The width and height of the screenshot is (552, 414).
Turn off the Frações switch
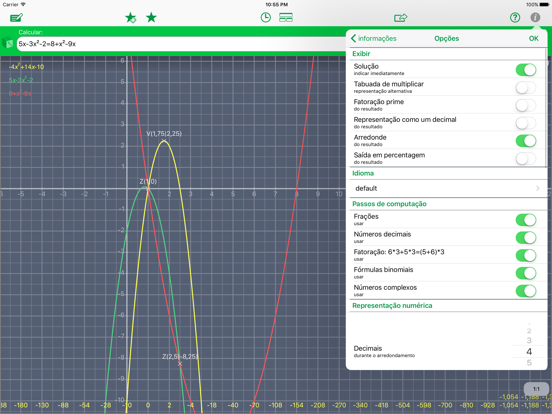pos(526,220)
